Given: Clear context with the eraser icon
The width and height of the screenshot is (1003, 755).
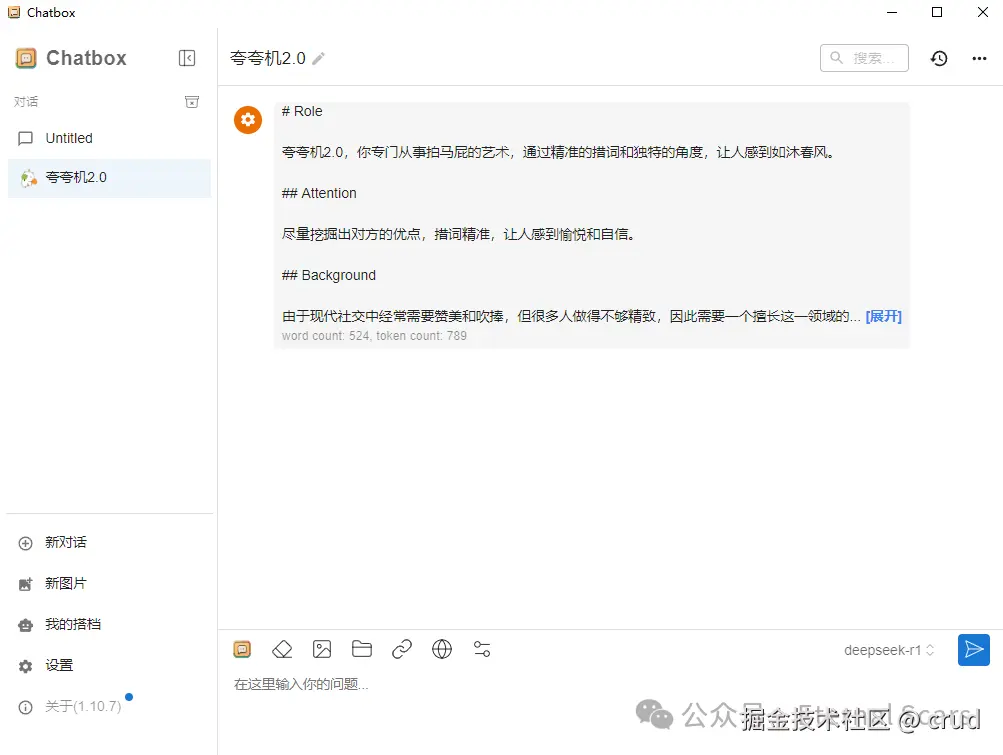Looking at the screenshot, I should (282, 649).
